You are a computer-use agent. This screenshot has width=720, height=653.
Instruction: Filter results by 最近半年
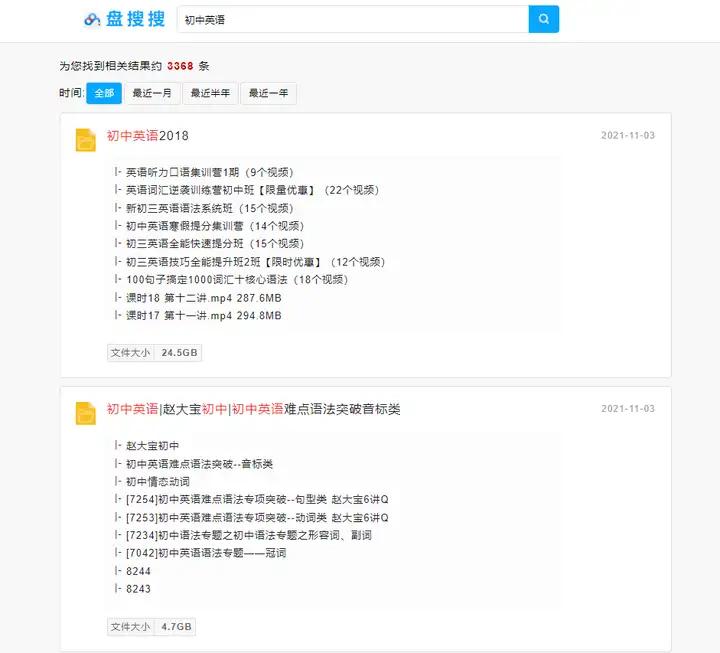click(x=210, y=93)
